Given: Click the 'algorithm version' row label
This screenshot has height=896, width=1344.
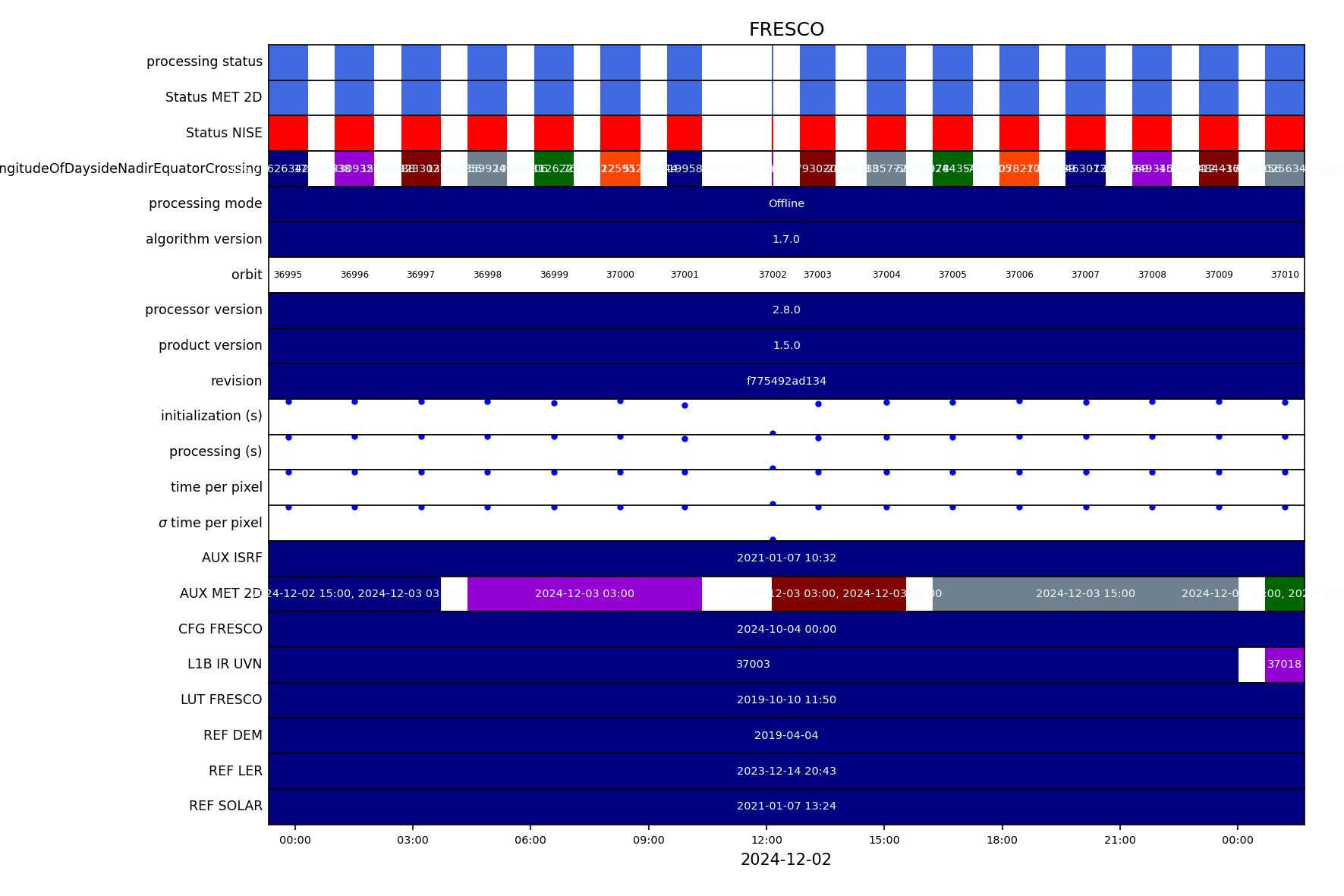Looking at the screenshot, I should [x=203, y=239].
